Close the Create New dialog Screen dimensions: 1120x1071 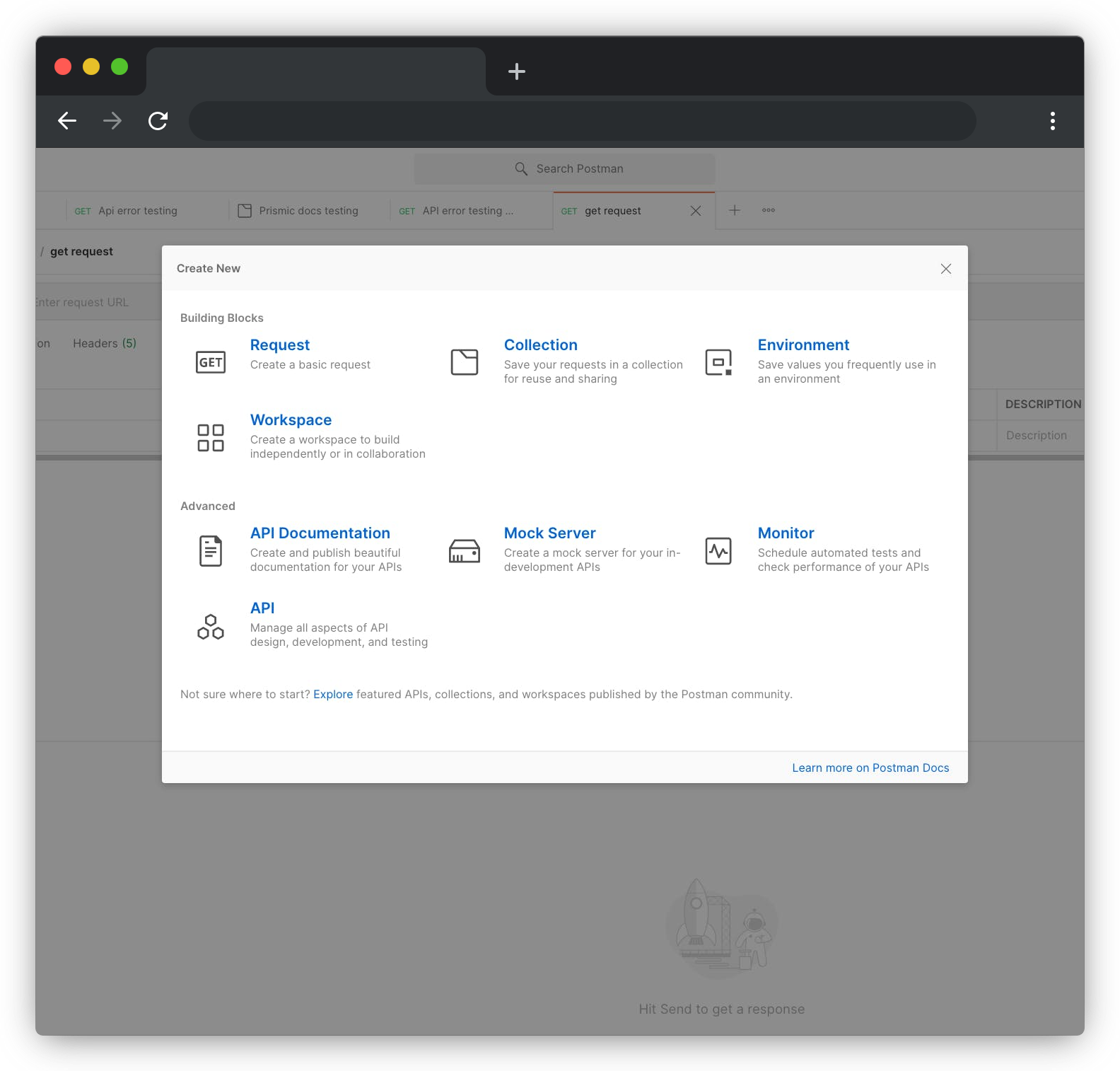(946, 269)
